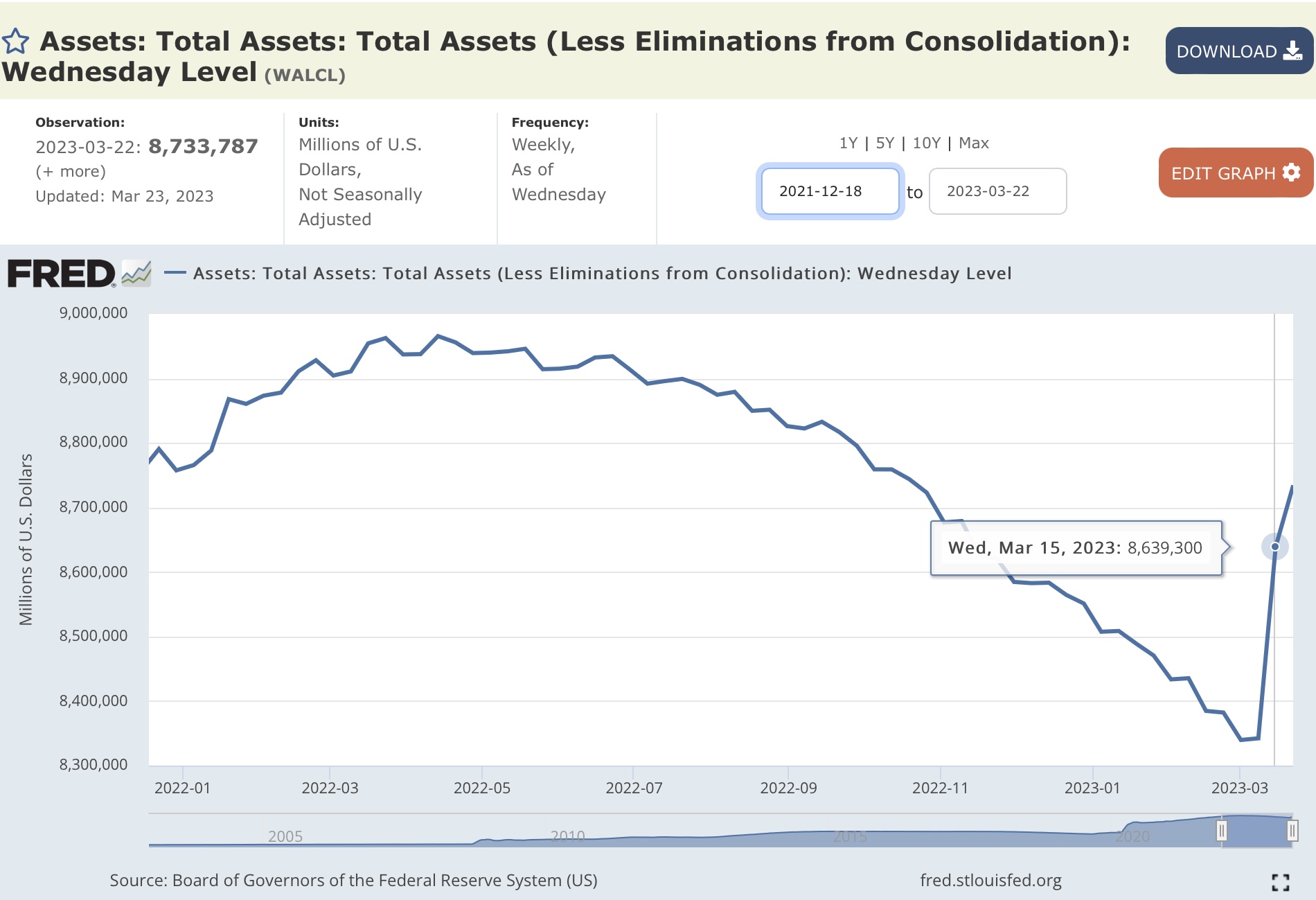Screen dimensions: 1316x900
Task: Click the start date field 2021-12-18
Action: click(x=830, y=191)
